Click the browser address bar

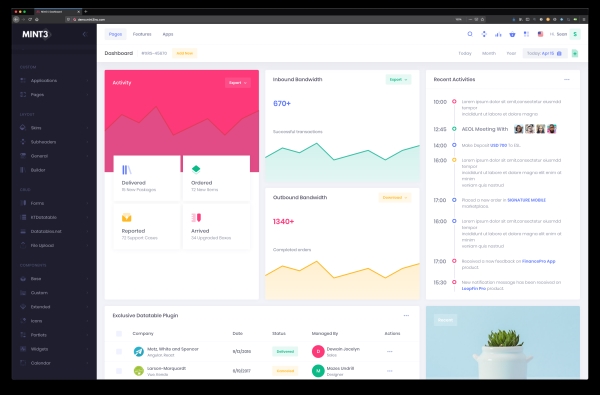pyautogui.click(x=260, y=19)
